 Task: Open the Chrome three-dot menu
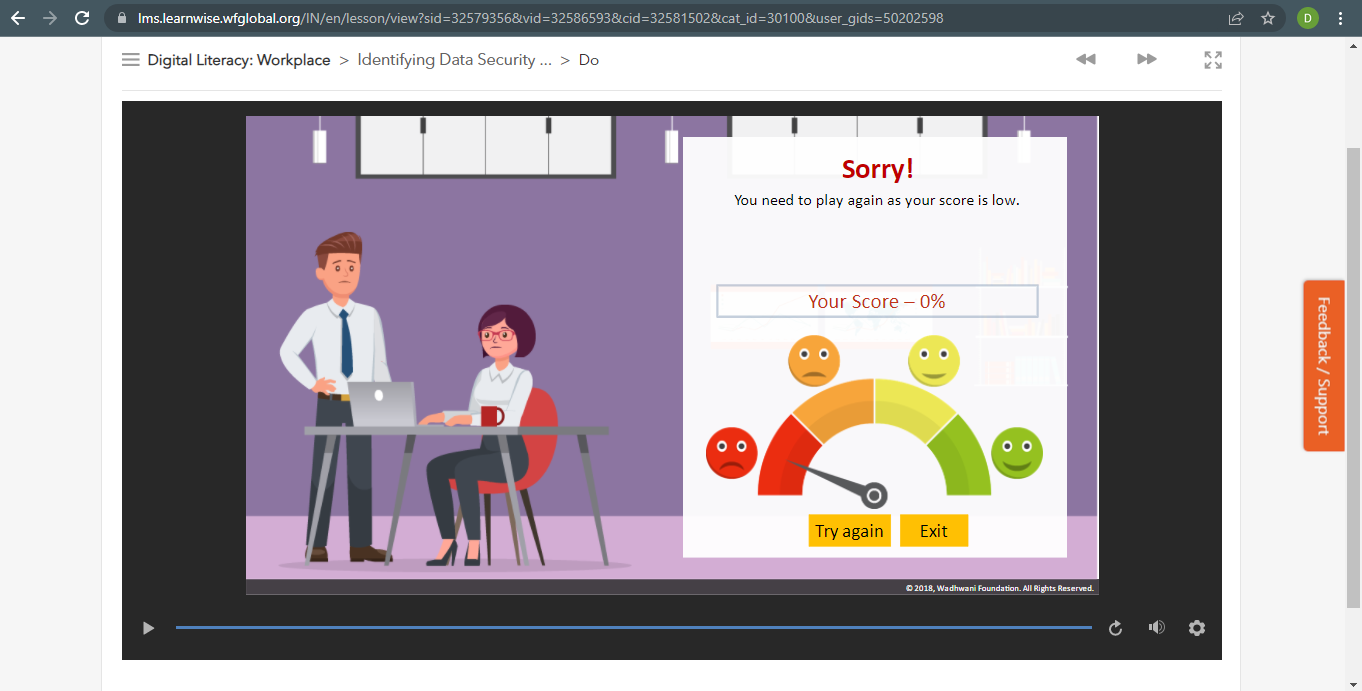(x=1340, y=18)
